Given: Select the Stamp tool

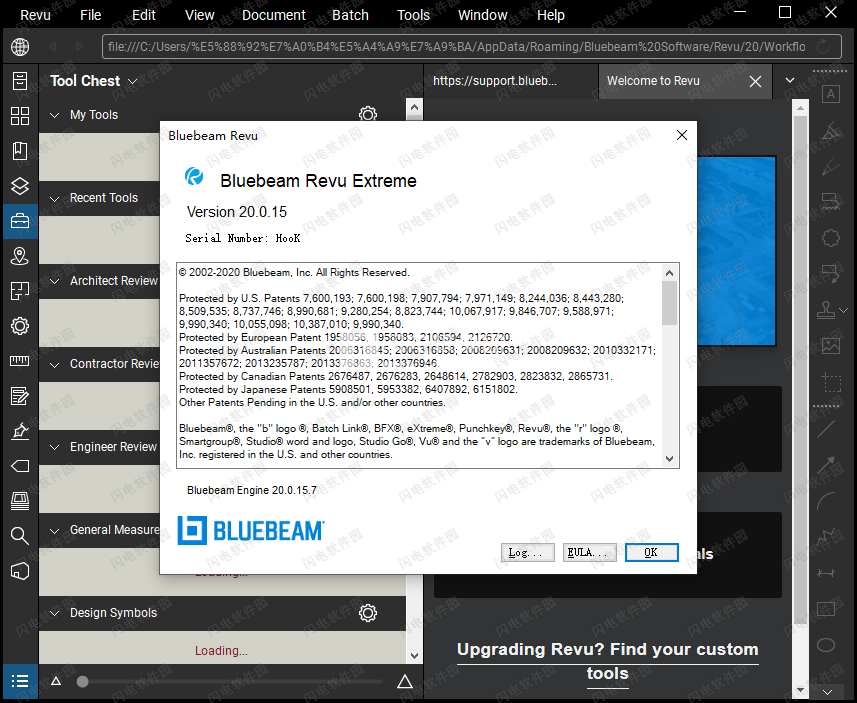Looking at the screenshot, I should coord(826,310).
